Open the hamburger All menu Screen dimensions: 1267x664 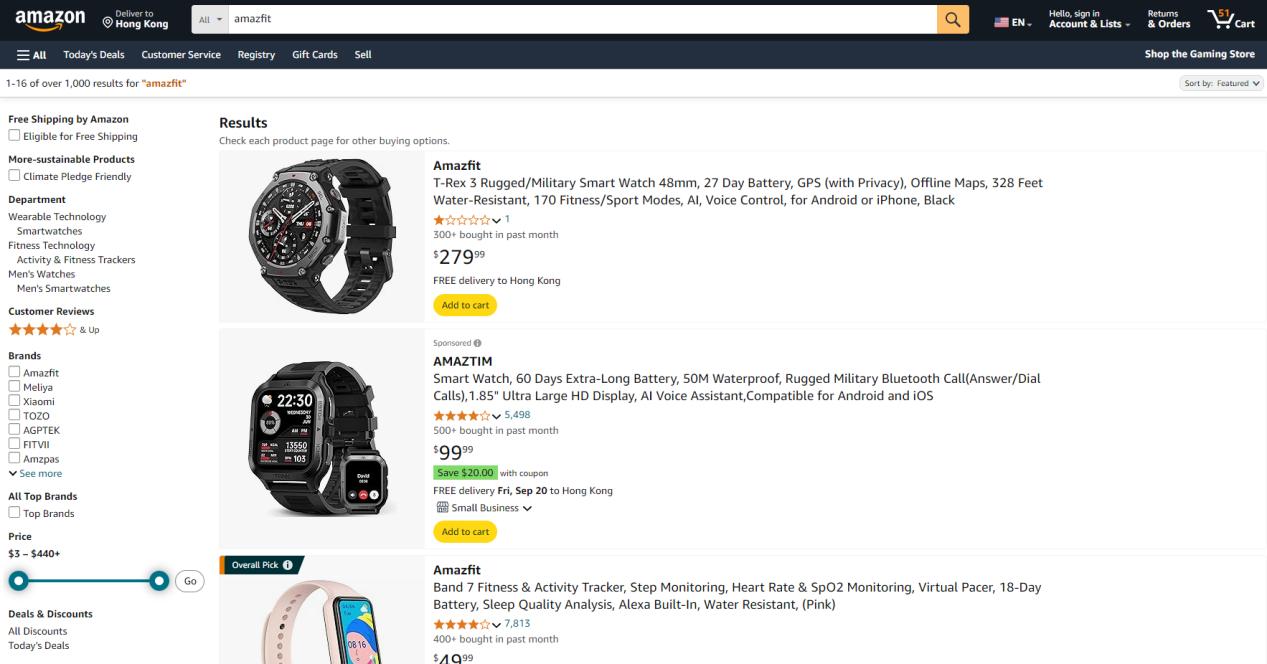click(32, 55)
